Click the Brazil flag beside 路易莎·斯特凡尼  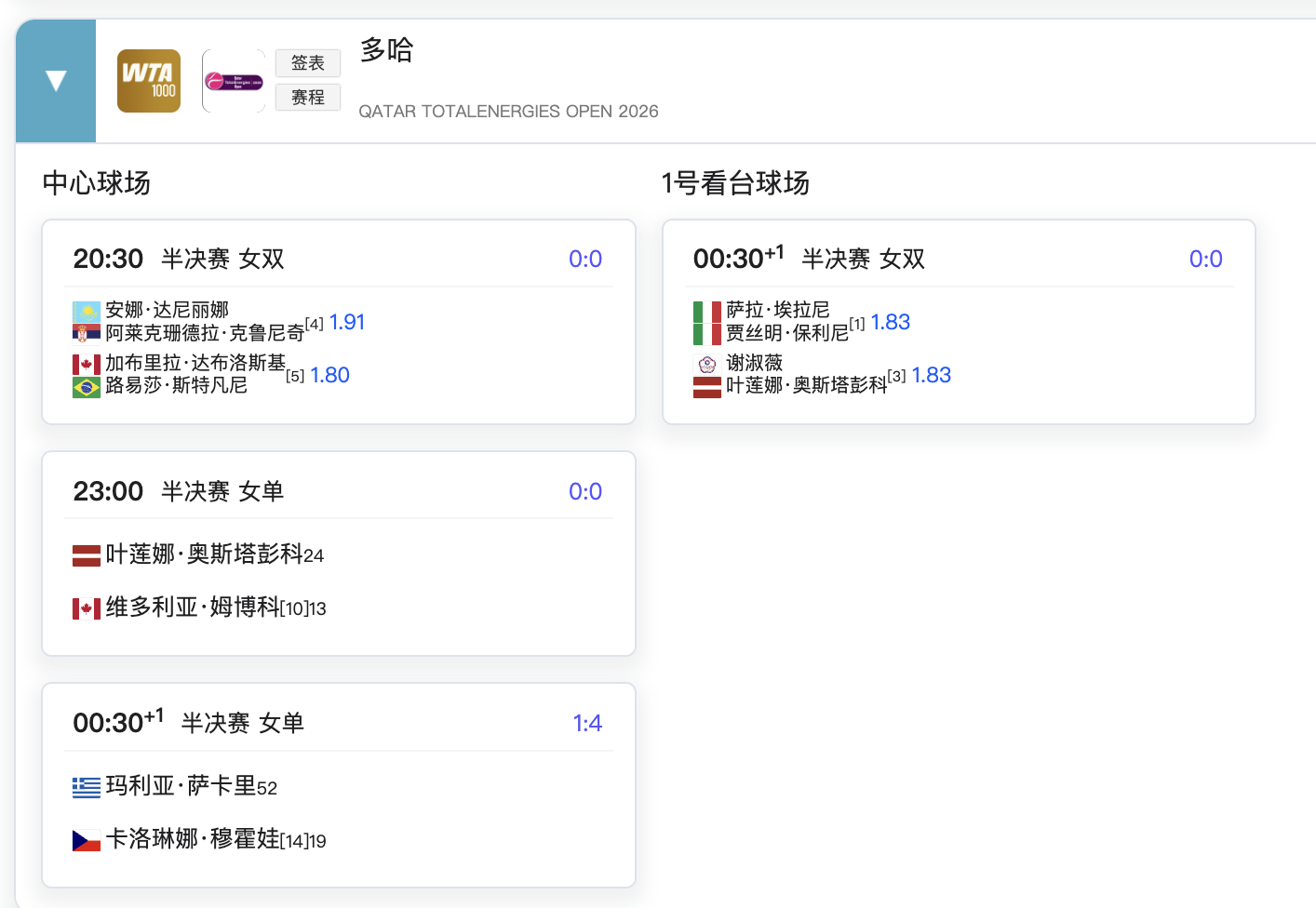(x=85, y=385)
